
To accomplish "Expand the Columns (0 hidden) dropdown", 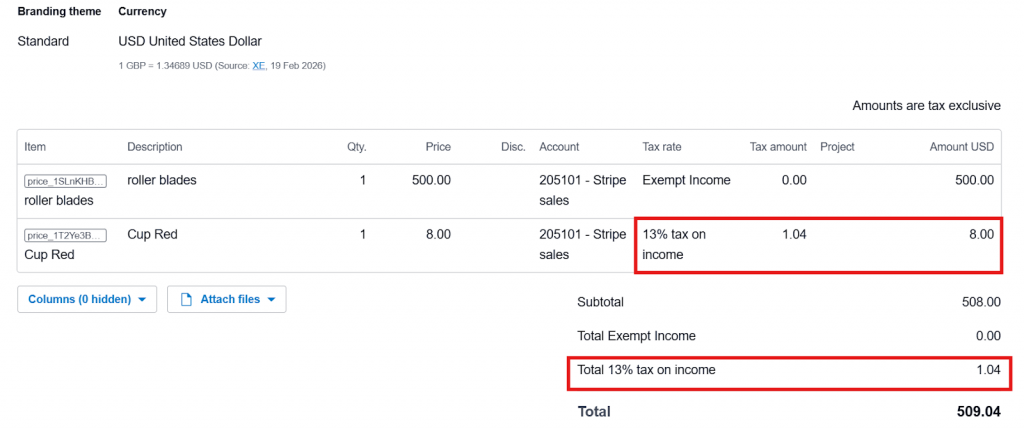I will pyautogui.click(x=87, y=299).
